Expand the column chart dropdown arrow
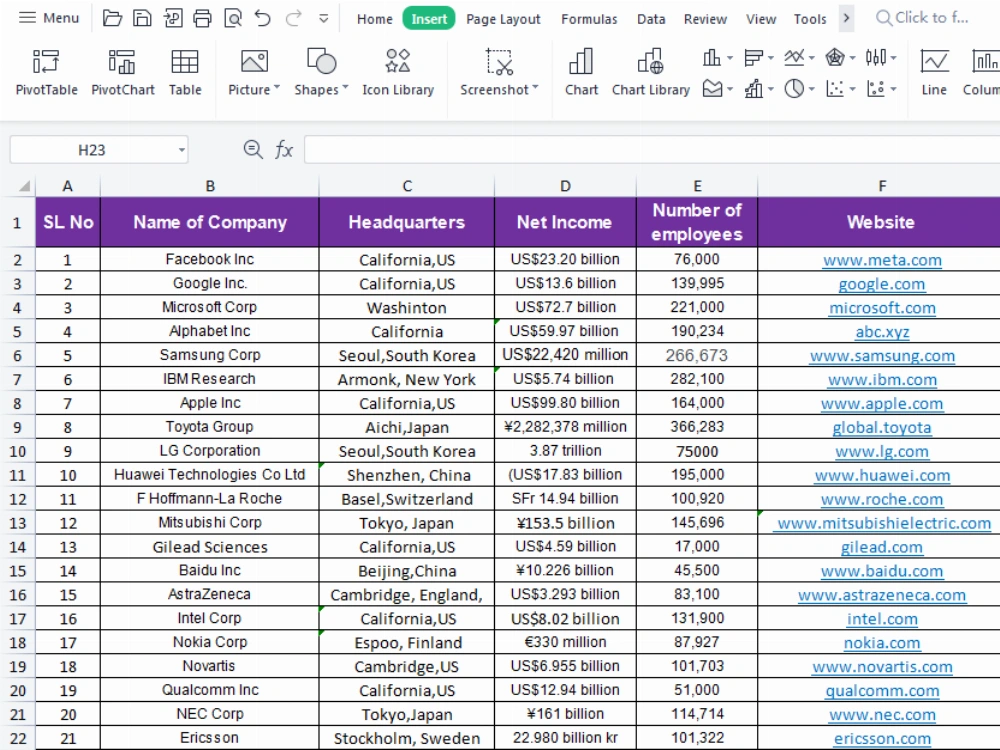This screenshot has width=1000, height=750. tap(730, 58)
